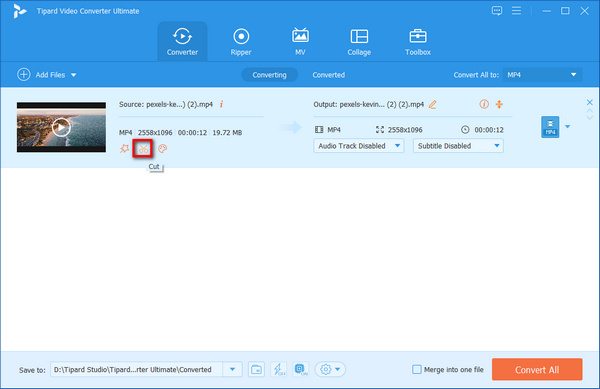Switch to the Converted tab
The width and height of the screenshot is (600, 389).
click(328, 75)
